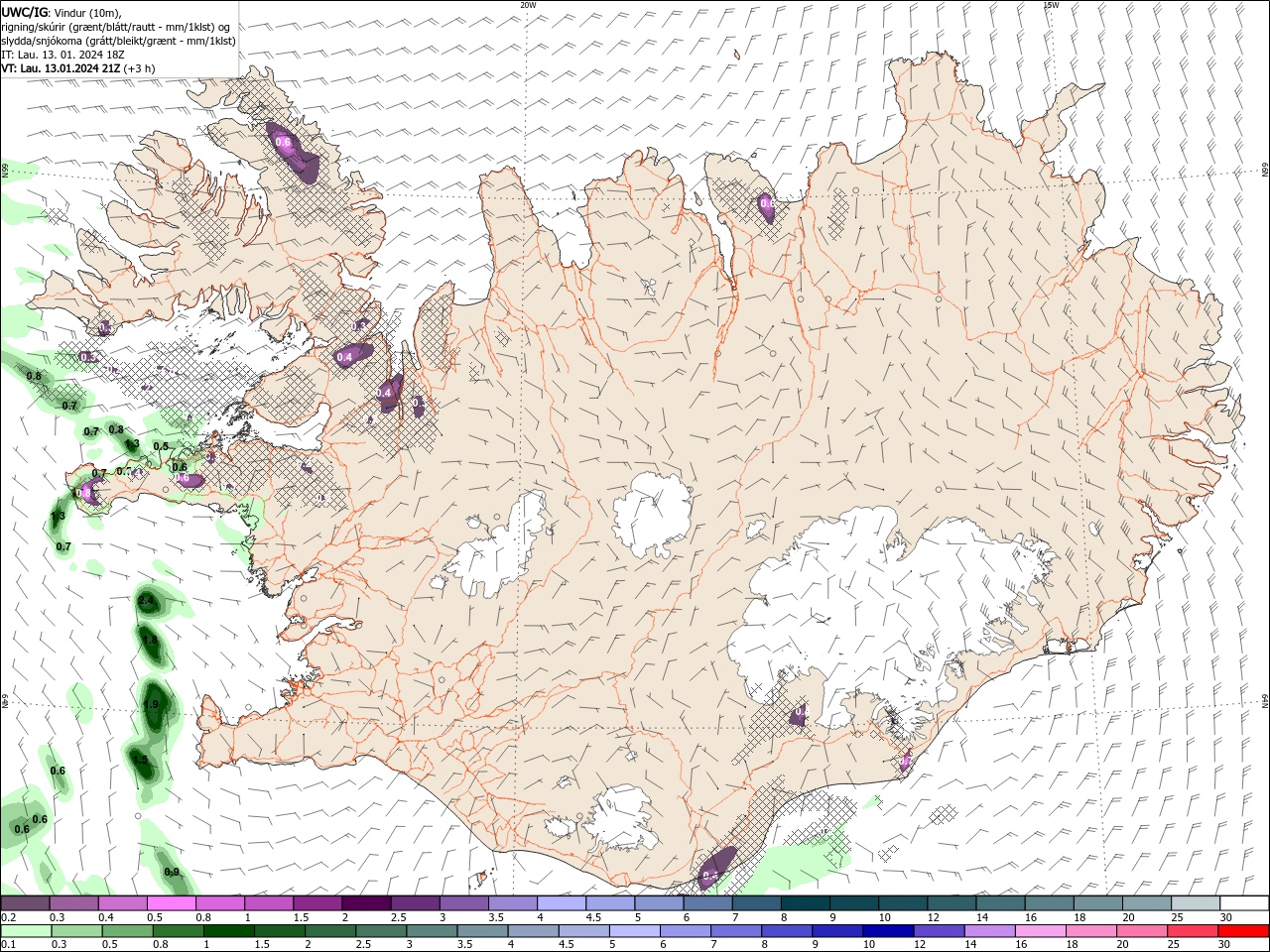Click the '66N' latitude label on right edge
1270x952 pixels.
[x=1265, y=171]
